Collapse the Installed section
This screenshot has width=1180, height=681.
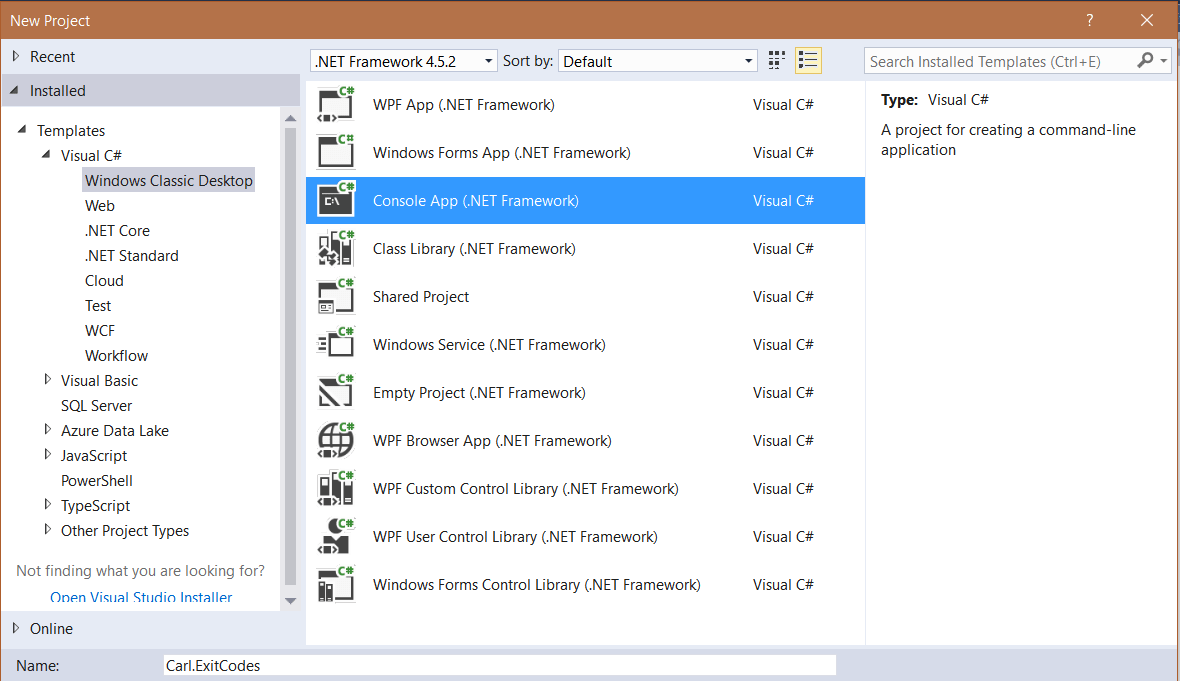click(x=14, y=90)
